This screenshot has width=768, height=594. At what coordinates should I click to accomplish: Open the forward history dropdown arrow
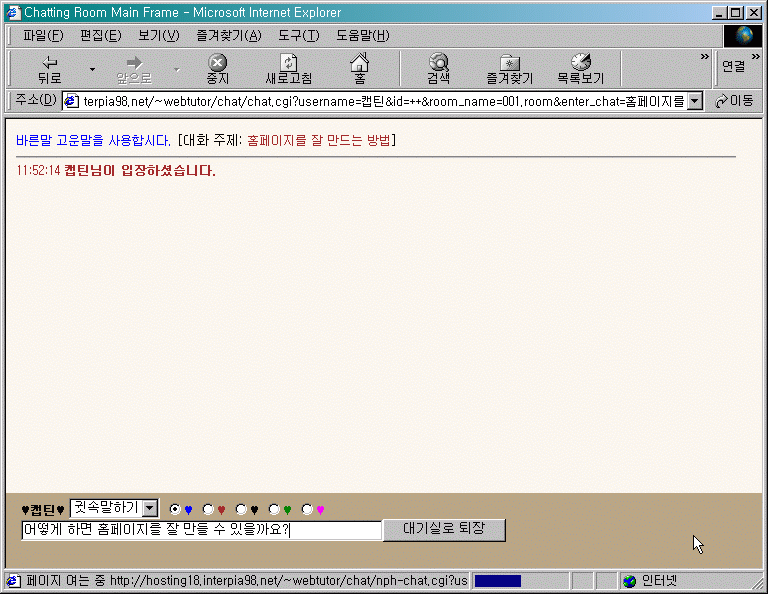pyautogui.click(x=177, y=70)
